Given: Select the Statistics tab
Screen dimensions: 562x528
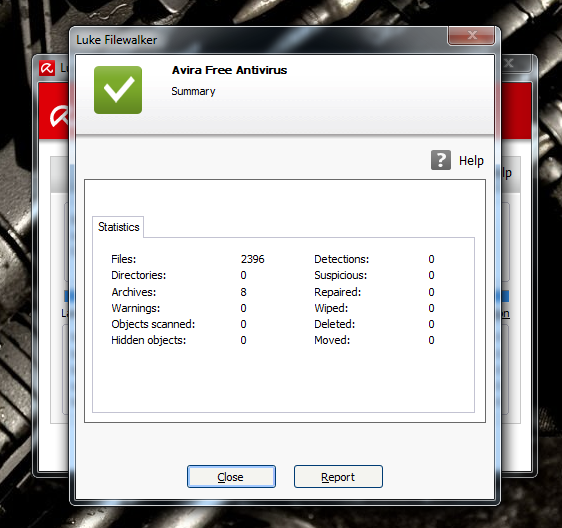Looking at the screenshot, I should (x=118, y=227).
